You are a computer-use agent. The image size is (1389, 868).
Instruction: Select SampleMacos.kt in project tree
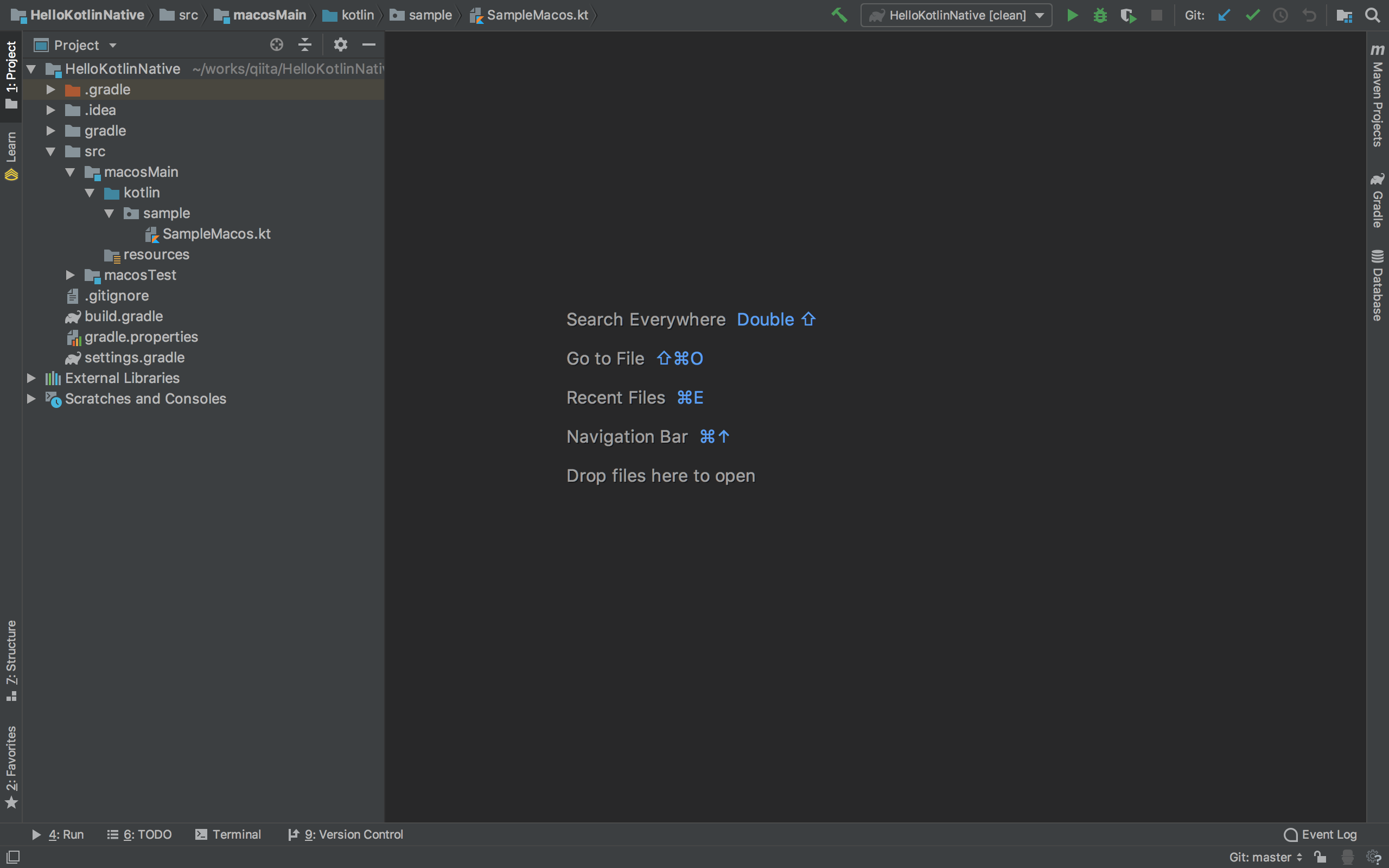(216, 234)
